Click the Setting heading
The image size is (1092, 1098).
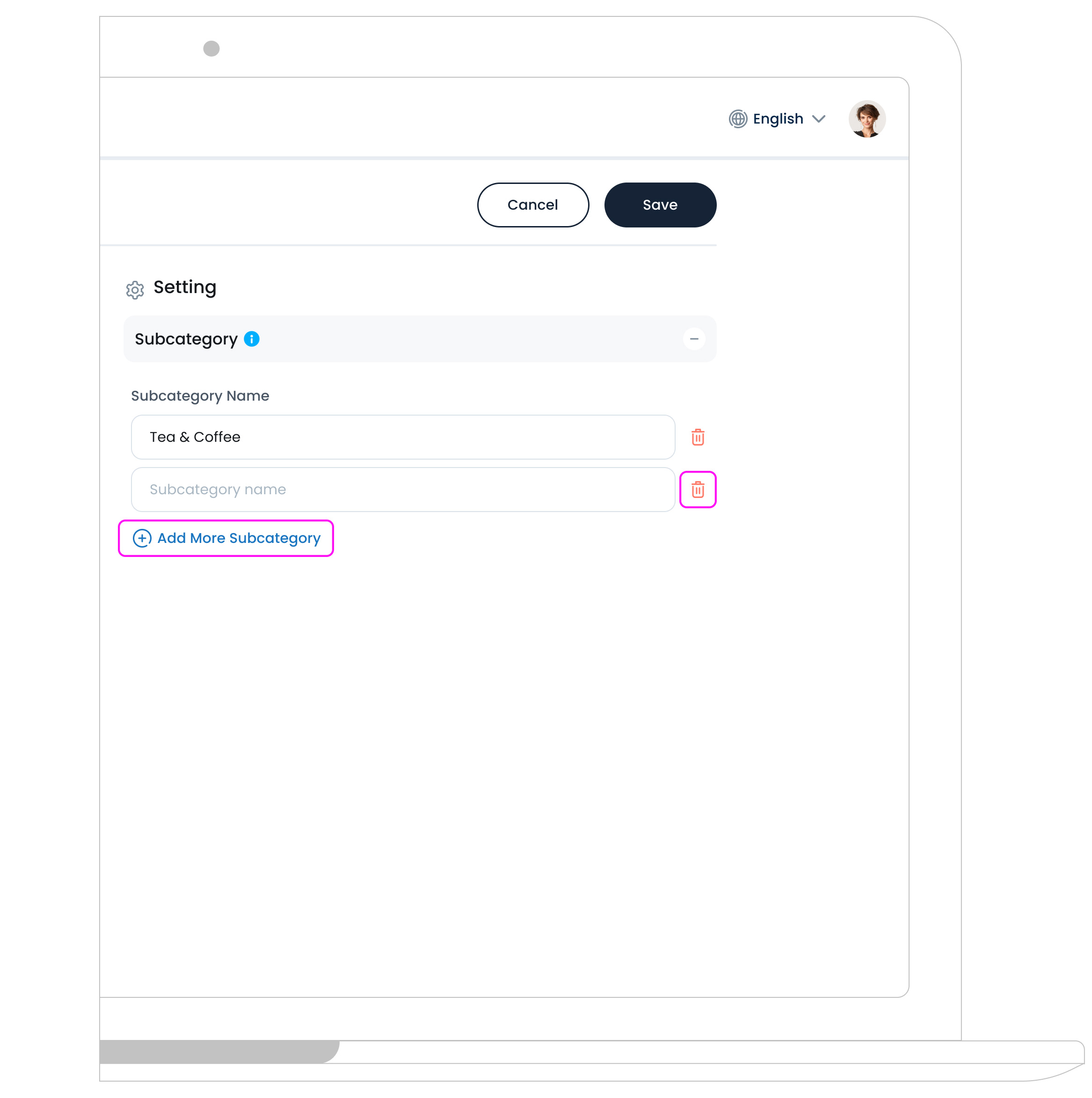coord(185,287)
